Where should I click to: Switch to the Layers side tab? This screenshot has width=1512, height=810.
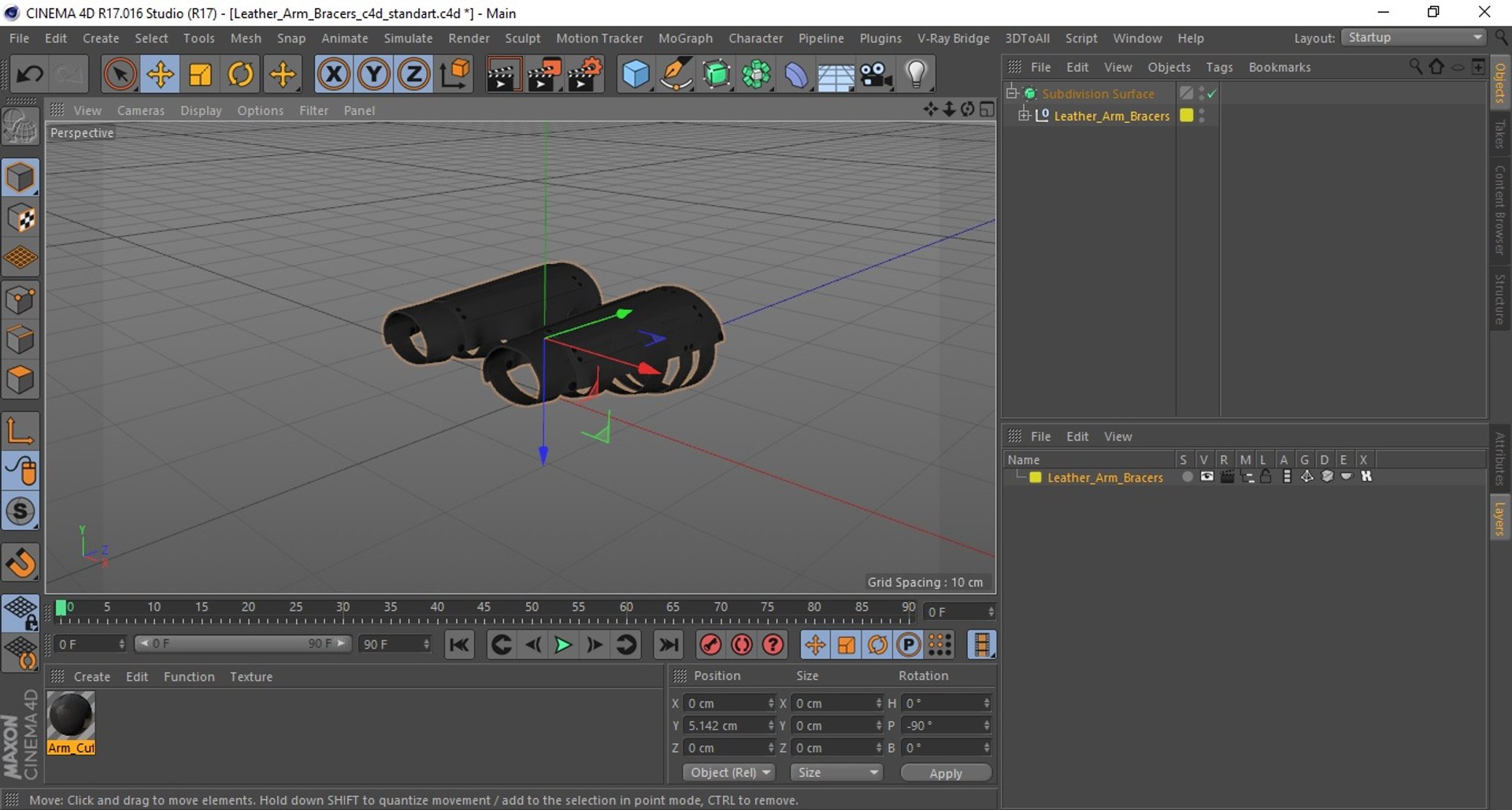[1499, 518]
